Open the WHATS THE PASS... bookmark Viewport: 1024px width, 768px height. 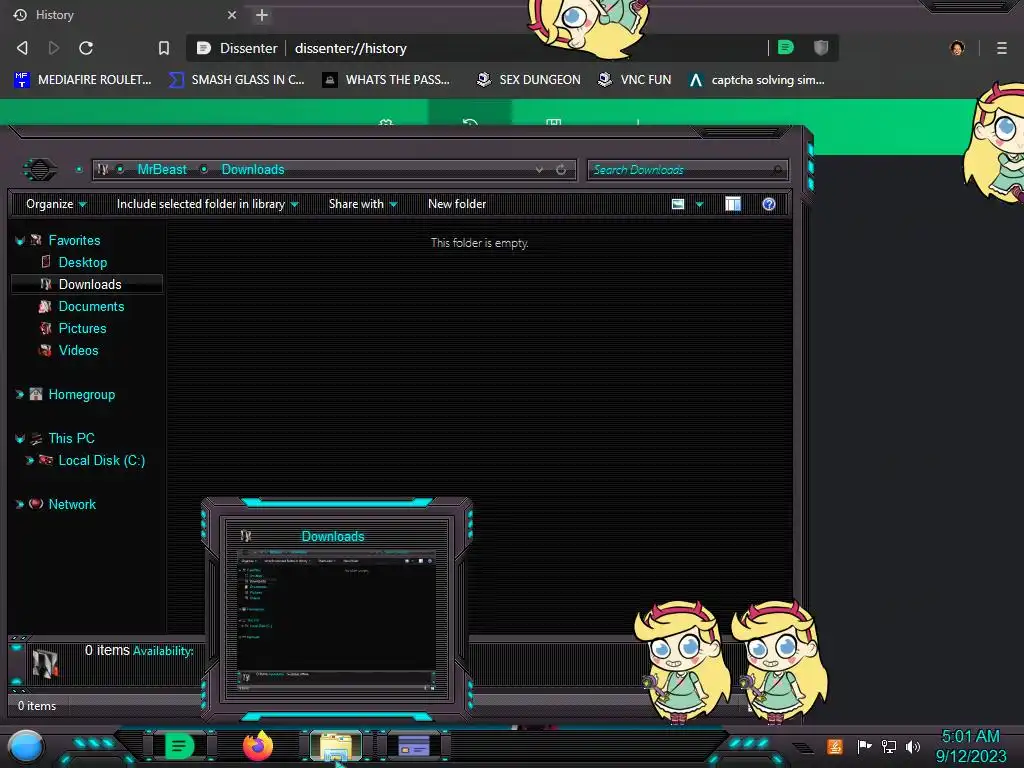coord(387,80)
